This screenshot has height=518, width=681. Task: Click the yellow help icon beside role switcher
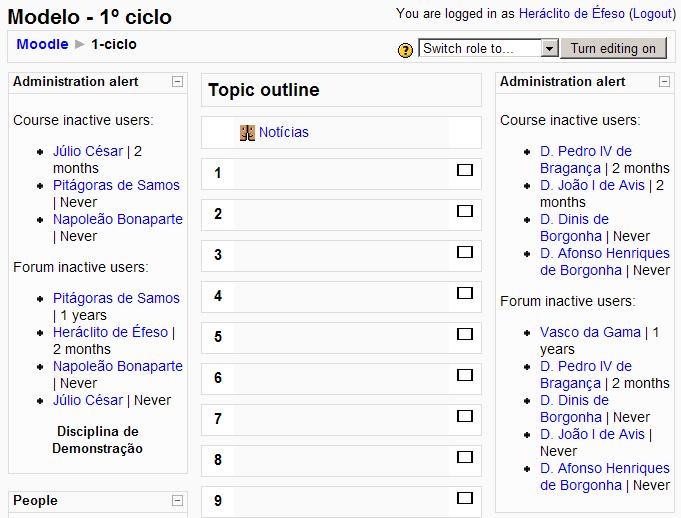tap(405, 49)
